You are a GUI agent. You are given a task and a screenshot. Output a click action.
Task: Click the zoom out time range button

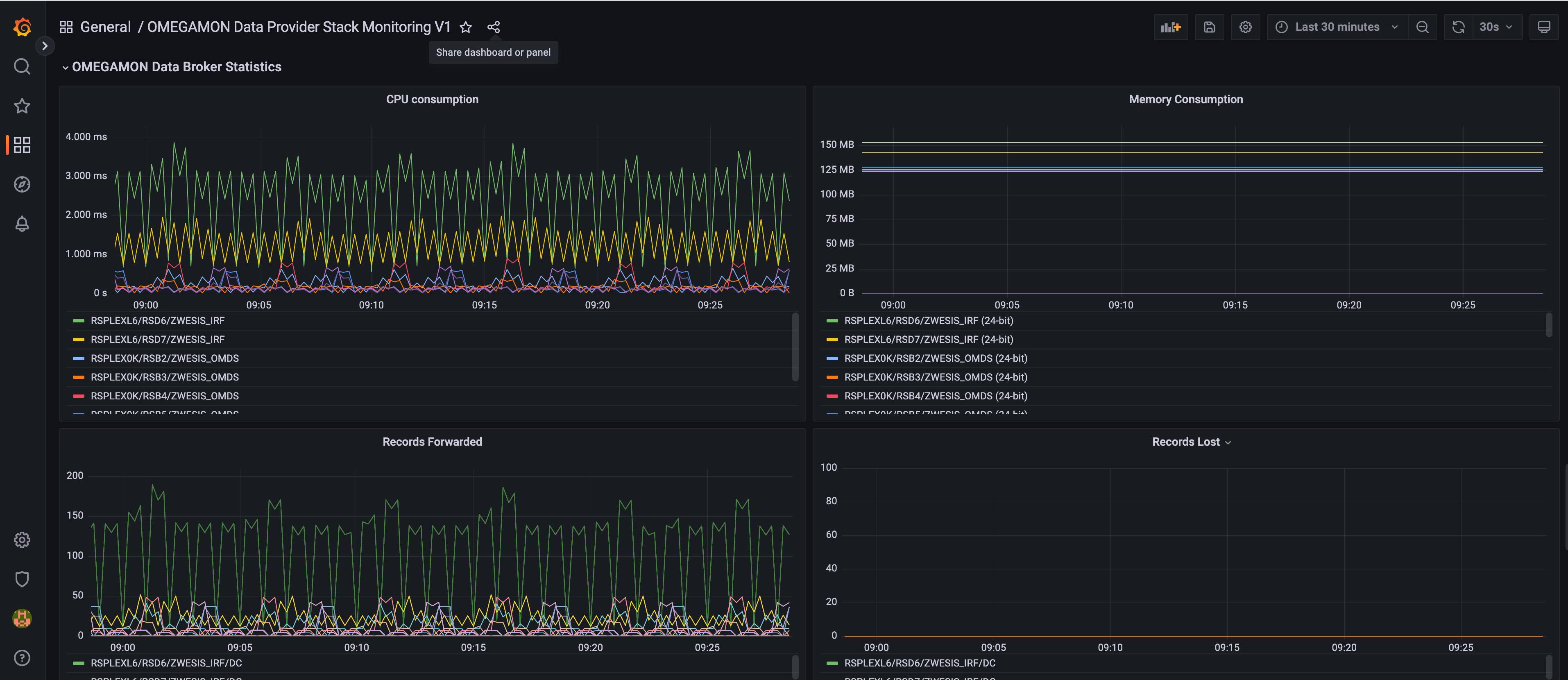[x=1422, y=27]
